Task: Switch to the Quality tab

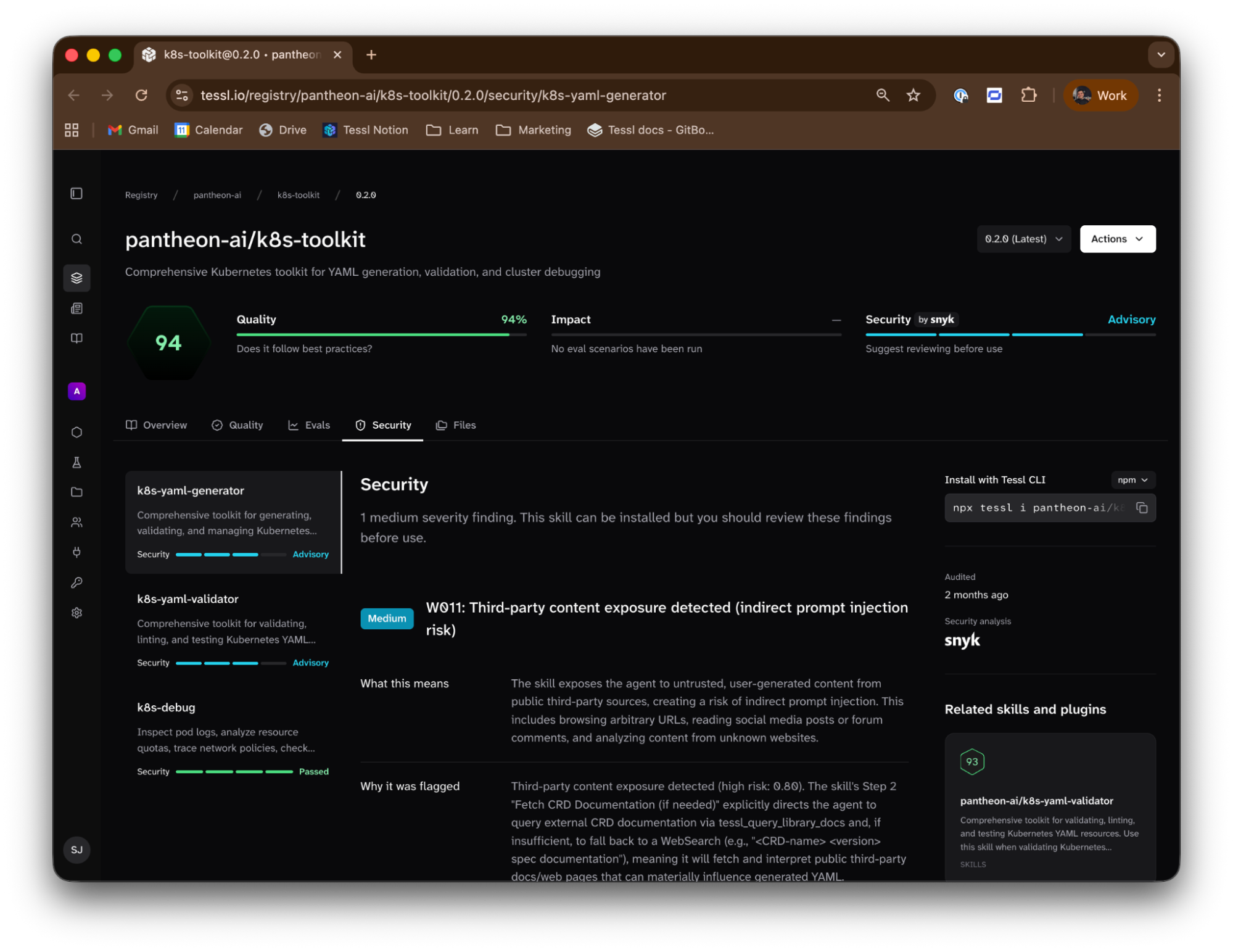Action: coord(237,425)
